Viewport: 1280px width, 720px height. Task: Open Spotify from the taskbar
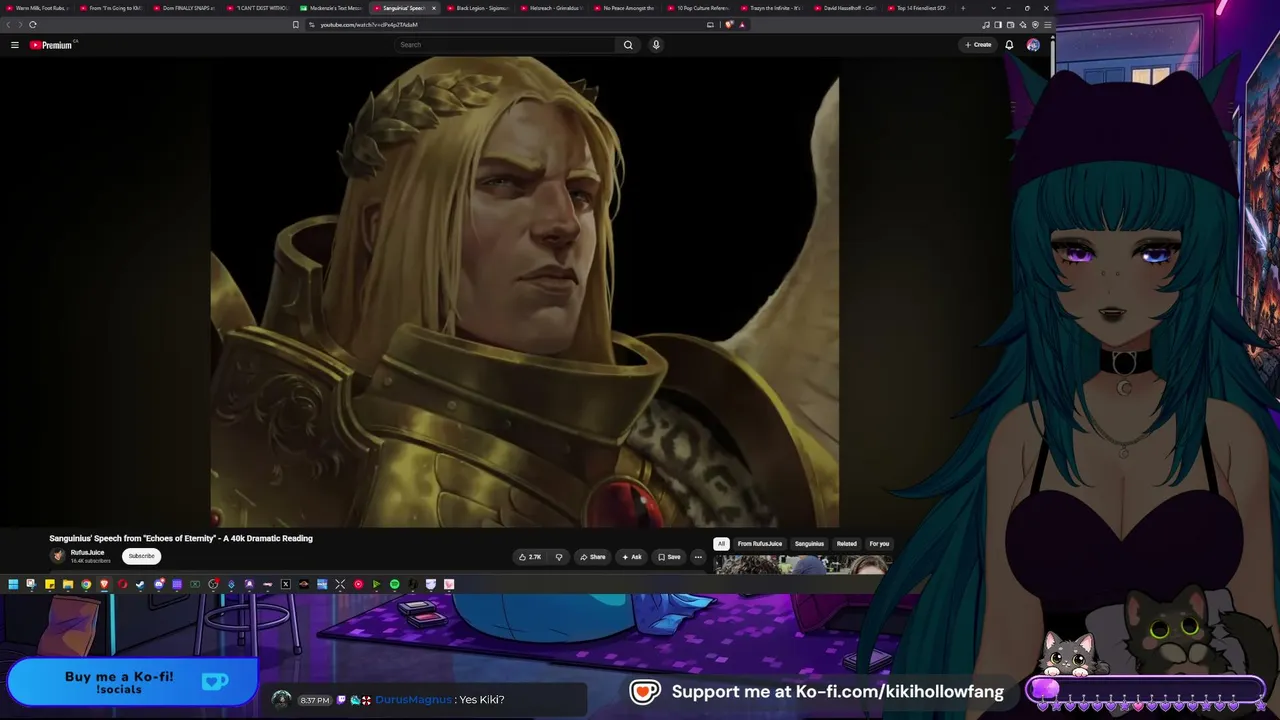[395, 584]
